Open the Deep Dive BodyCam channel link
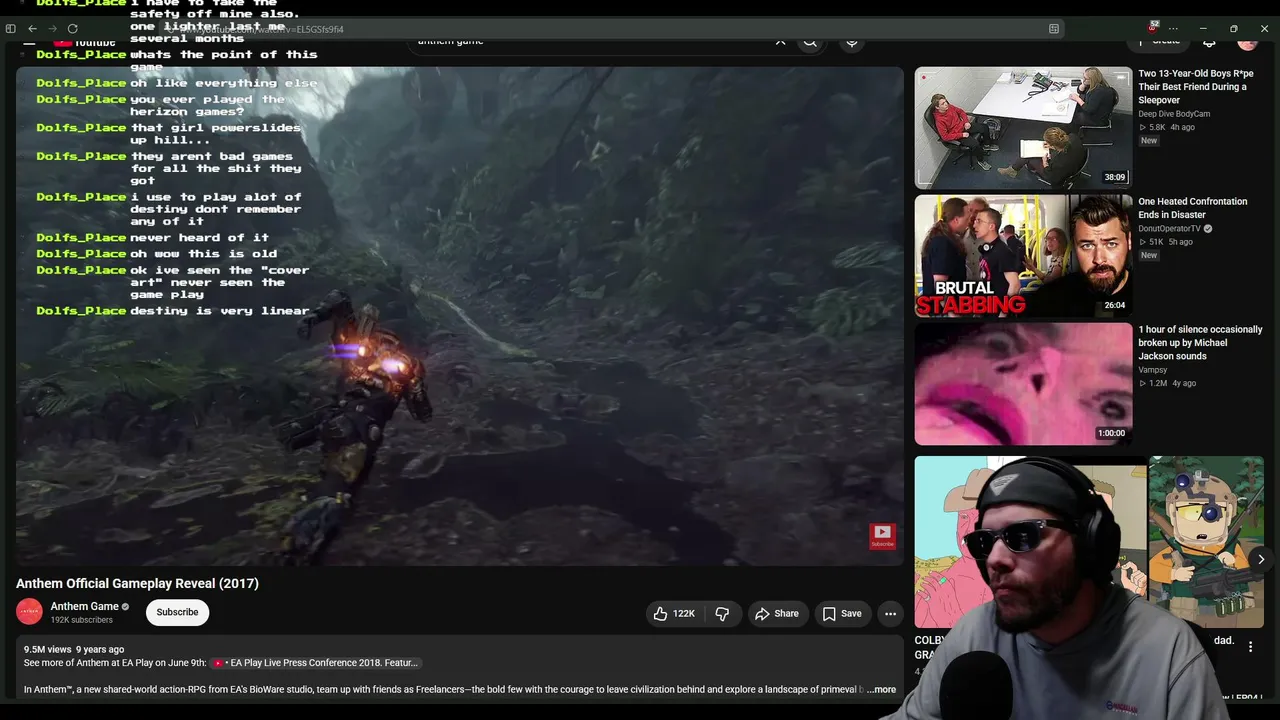The width and height of the screenshot is (1280, 720). [x=1174, y=114]
